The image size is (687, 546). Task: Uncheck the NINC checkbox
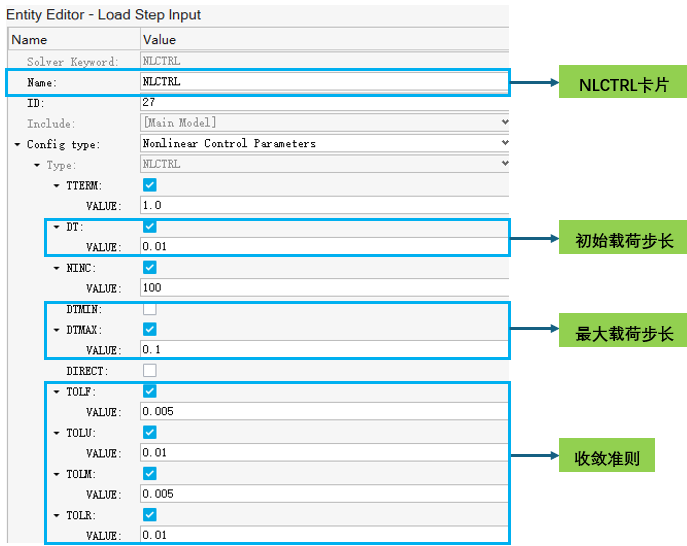149,267
